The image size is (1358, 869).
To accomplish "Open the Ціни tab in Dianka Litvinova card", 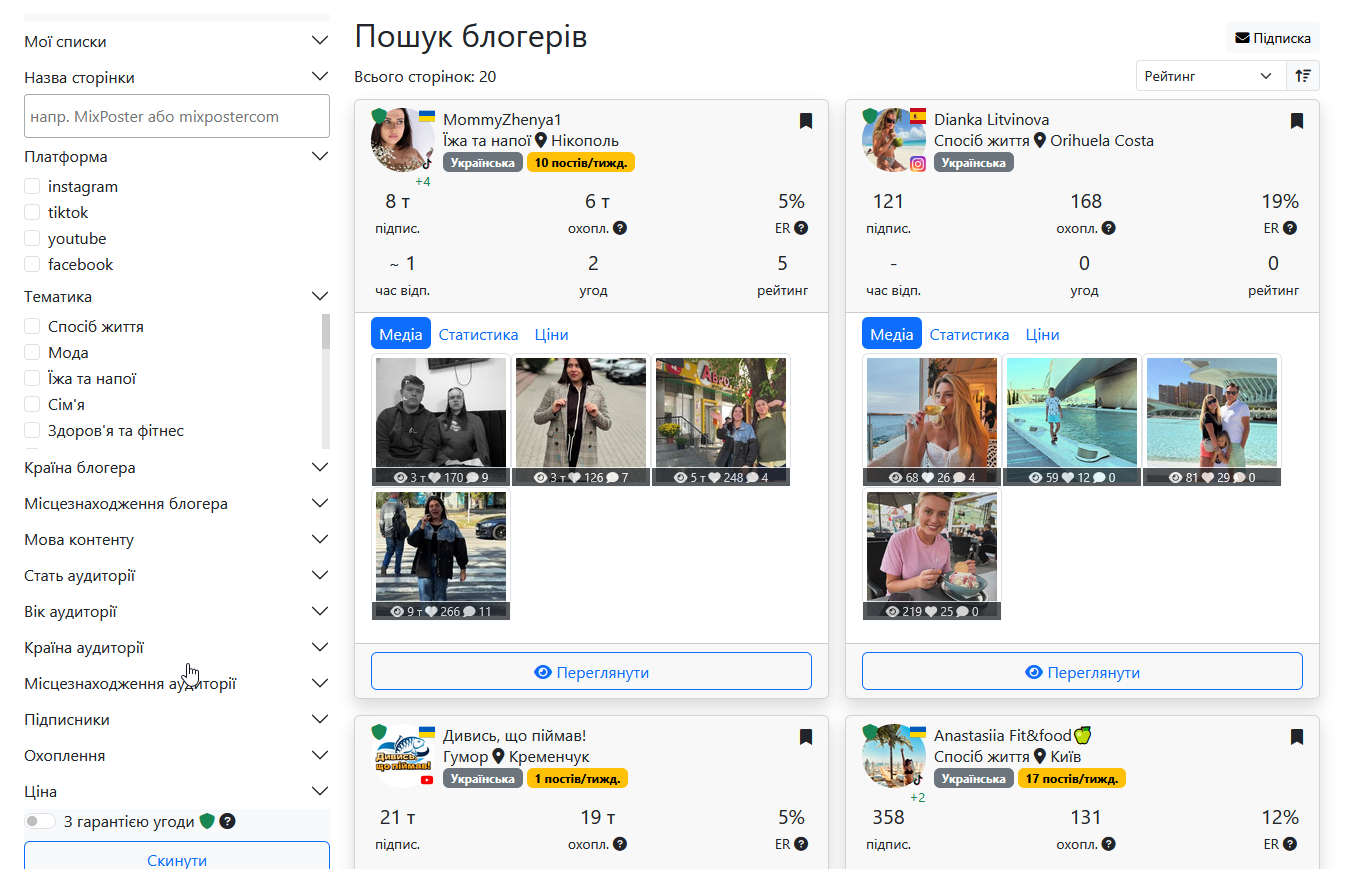I will (1042, 335).
